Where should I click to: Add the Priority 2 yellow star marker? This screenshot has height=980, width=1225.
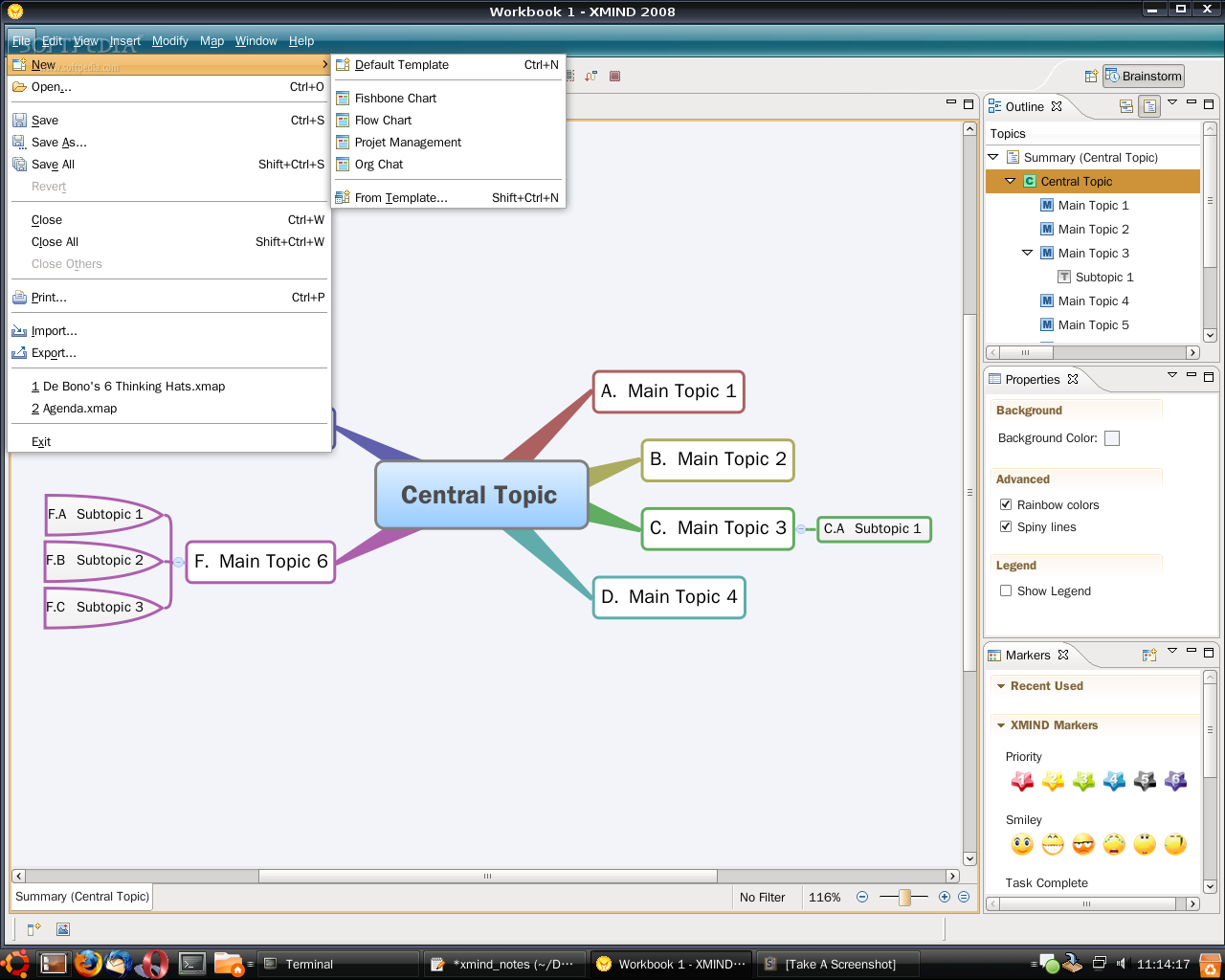1053,782
